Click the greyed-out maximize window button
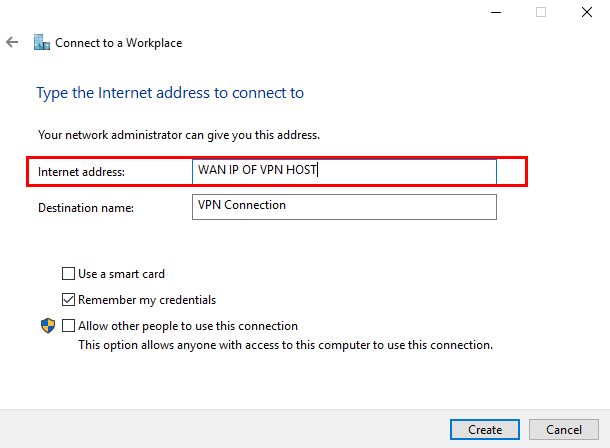Screen dimensions: 610x448 tap(541, 12)
